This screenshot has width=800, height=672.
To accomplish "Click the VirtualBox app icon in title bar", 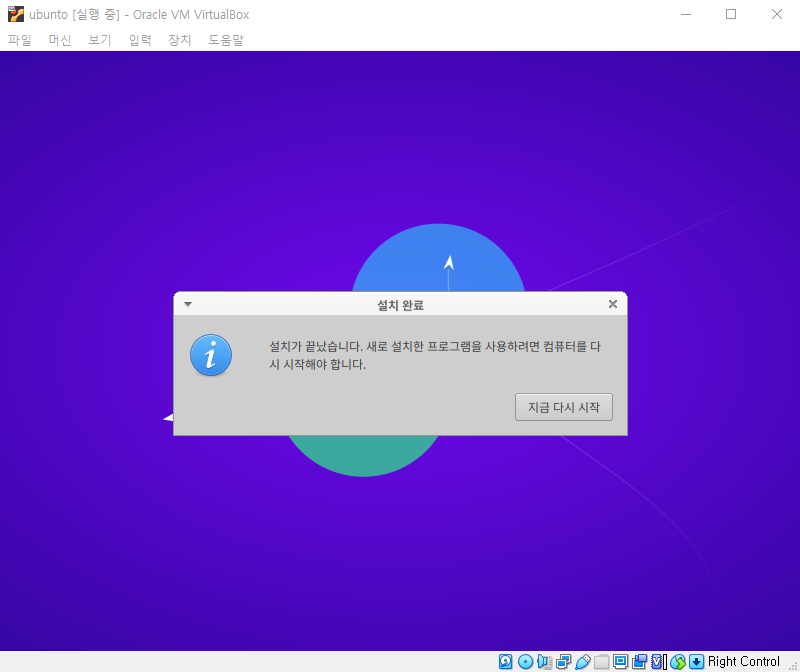I will (16, 14).
